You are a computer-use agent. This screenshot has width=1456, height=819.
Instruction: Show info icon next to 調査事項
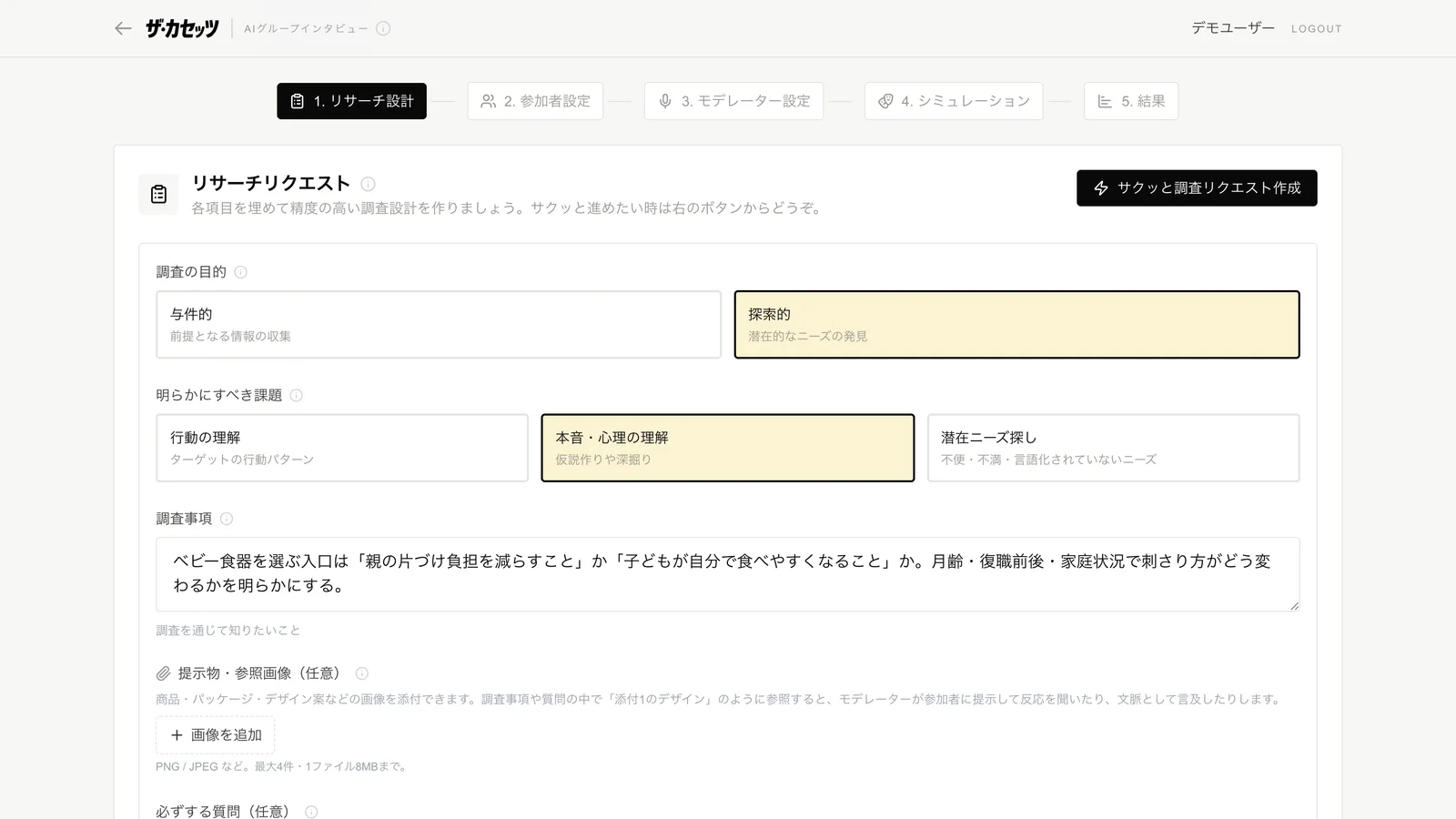pyautogui.click(x=227, y=519)
